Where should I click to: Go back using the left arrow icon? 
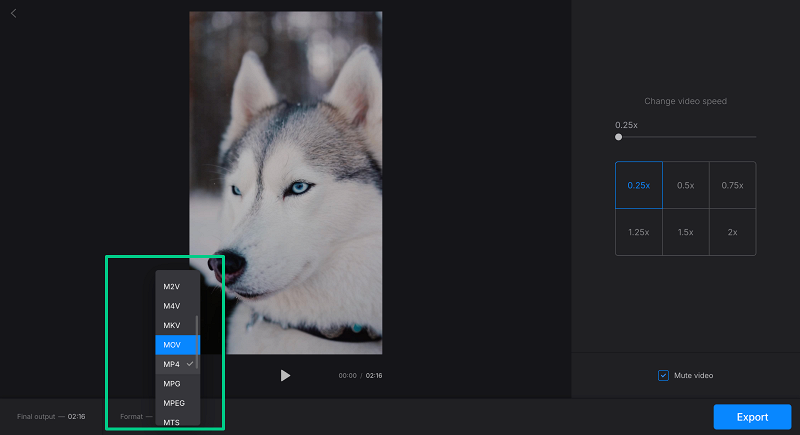[14, 13]
